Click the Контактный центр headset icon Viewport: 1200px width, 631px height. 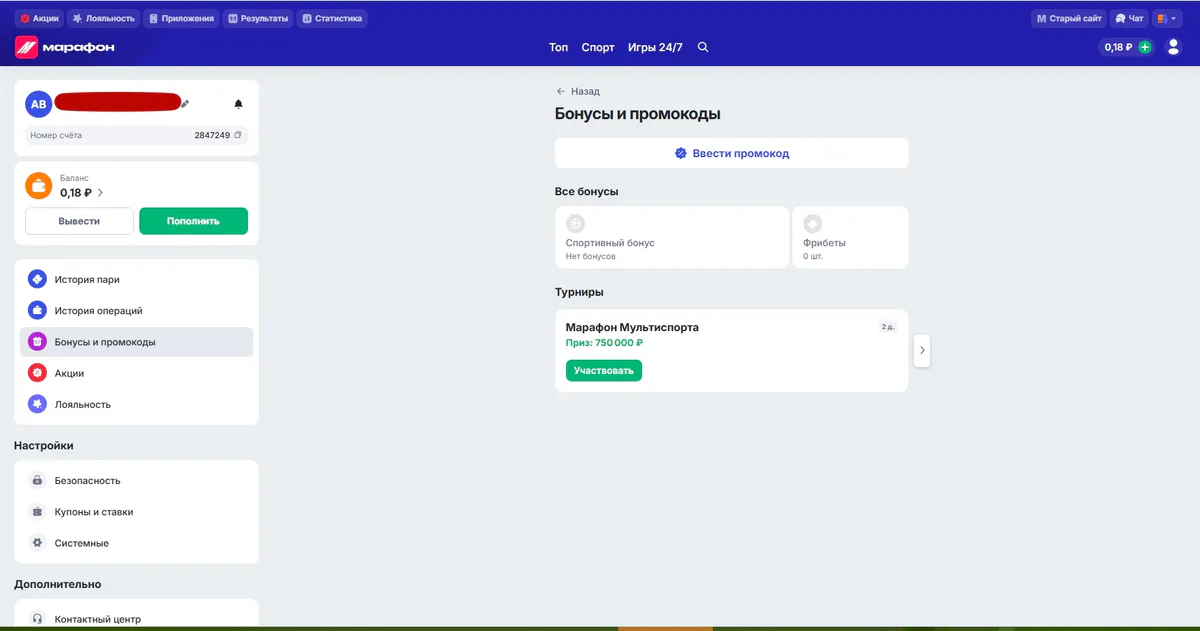[37, 619]
